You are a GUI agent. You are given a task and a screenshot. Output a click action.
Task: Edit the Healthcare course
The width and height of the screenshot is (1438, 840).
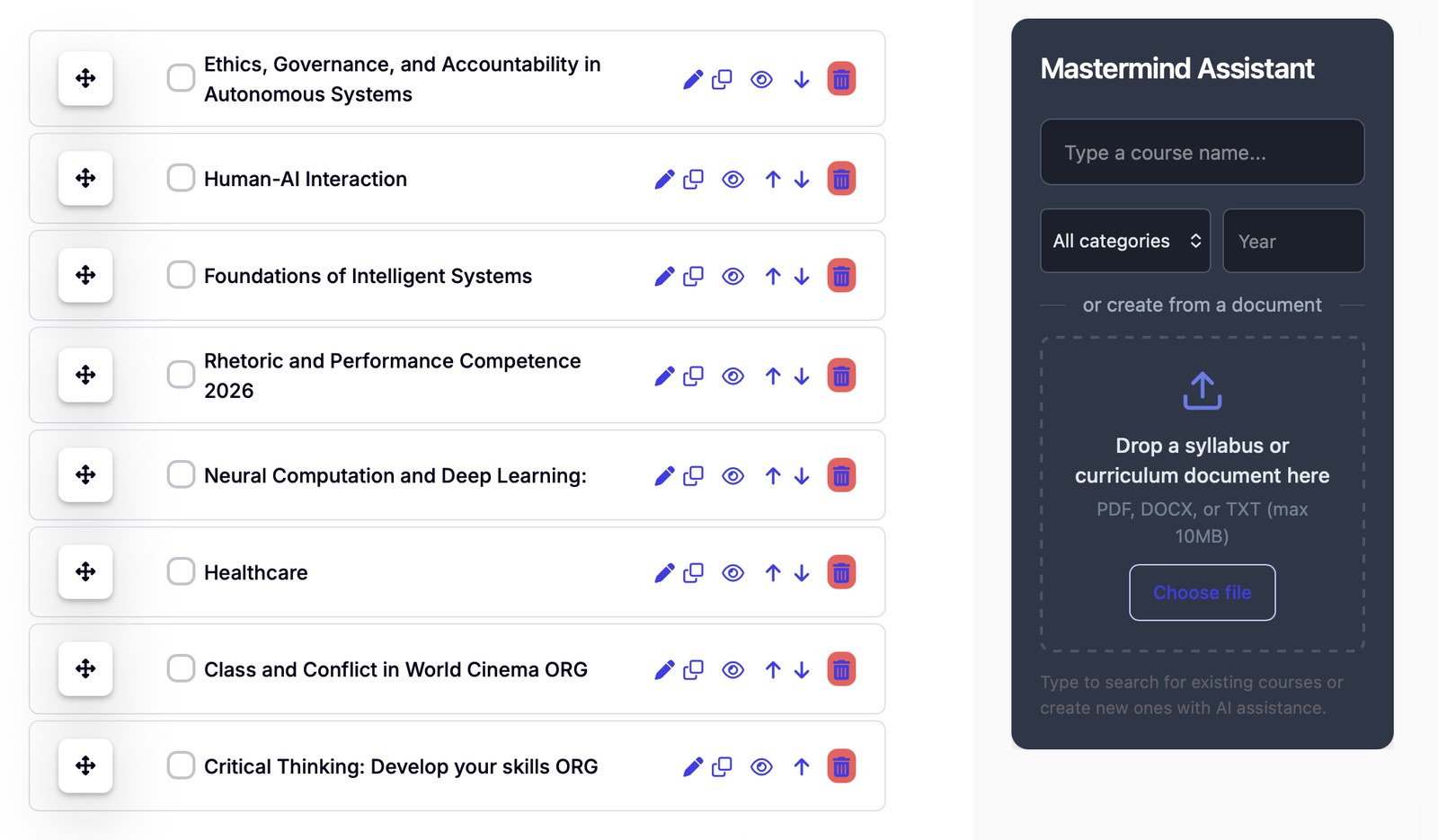pyautogui.click(x=664, y=573)
